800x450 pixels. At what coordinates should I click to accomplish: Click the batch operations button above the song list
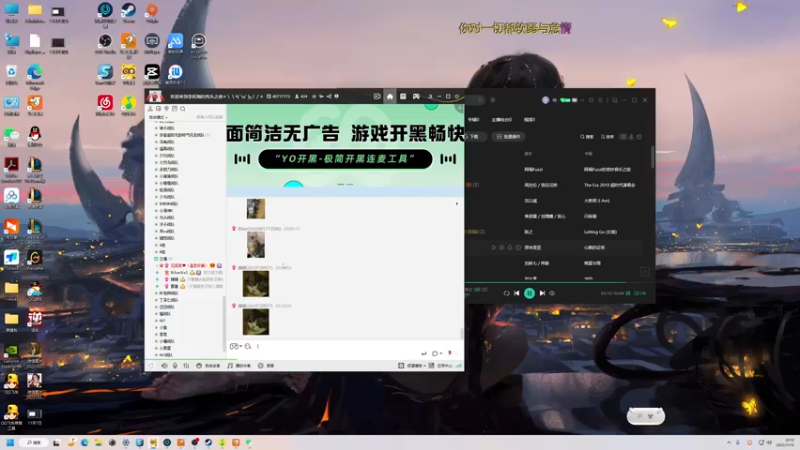[509, 137]
